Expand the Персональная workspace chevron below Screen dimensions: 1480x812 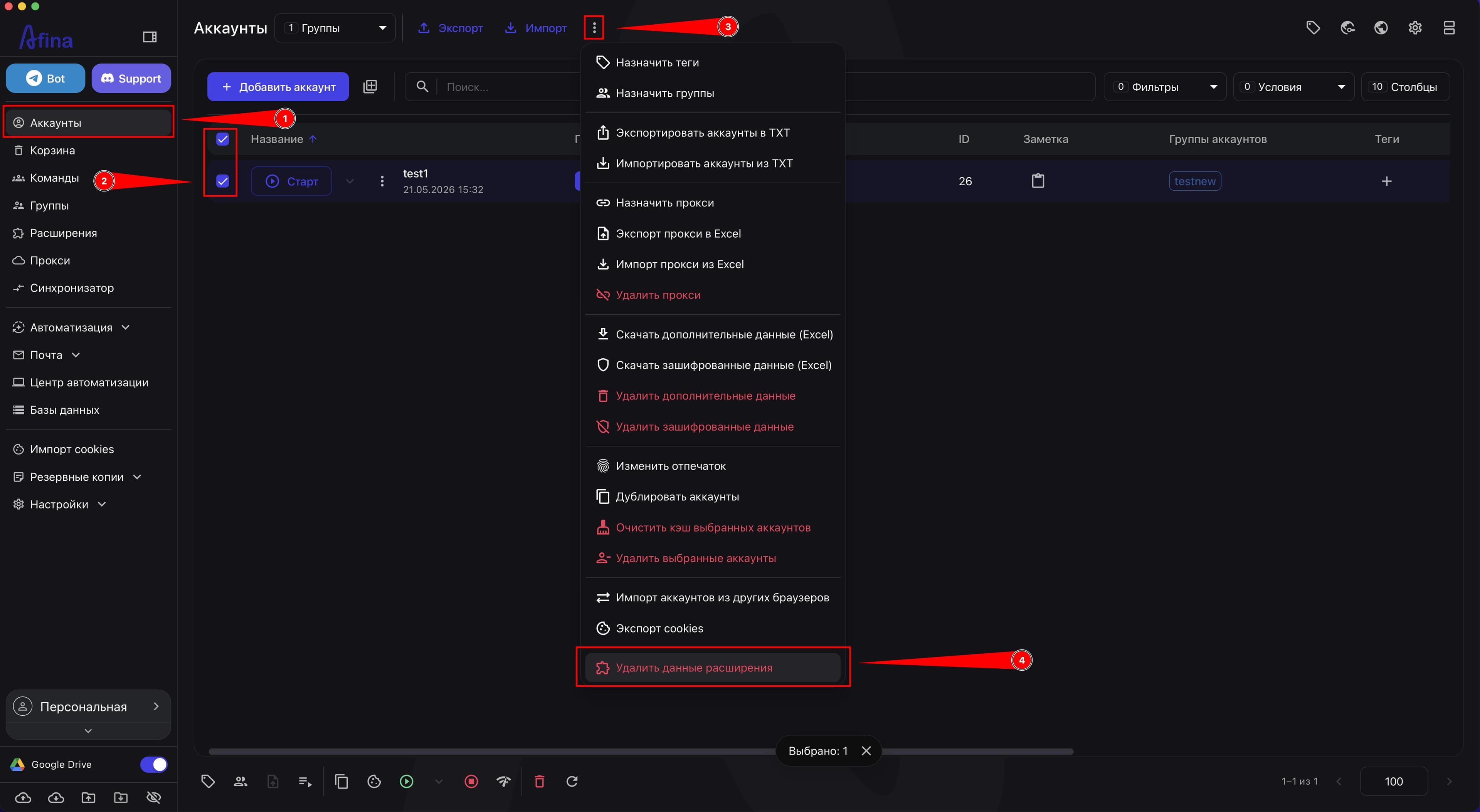coord(88,730)
